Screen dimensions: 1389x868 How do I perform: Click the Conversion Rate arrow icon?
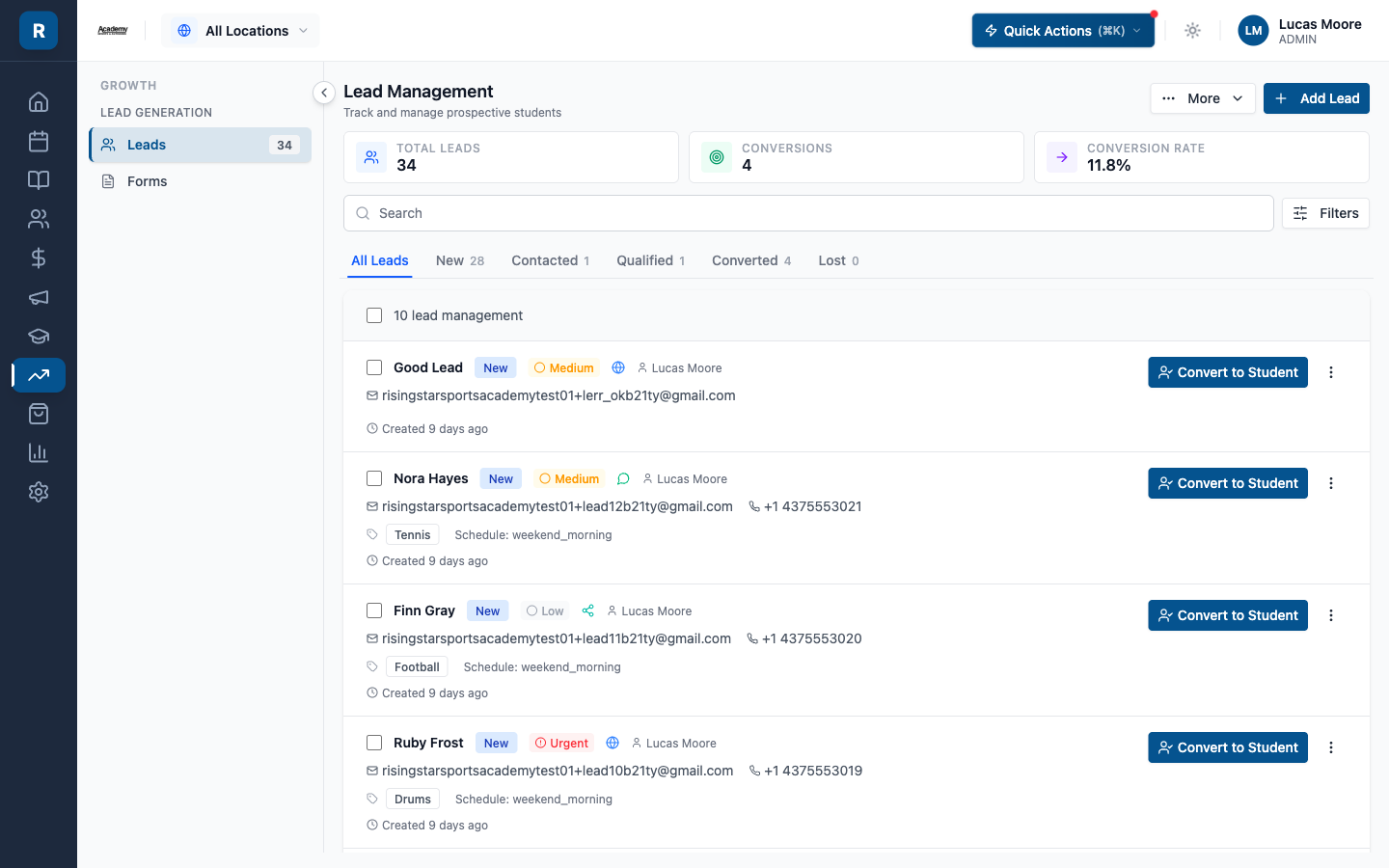1062,157
